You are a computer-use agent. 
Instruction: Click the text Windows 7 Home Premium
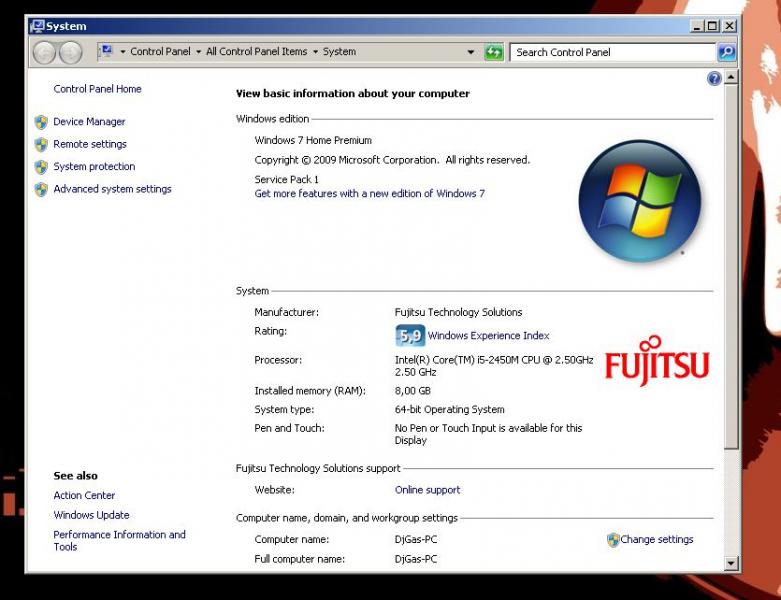click(313, 140)
